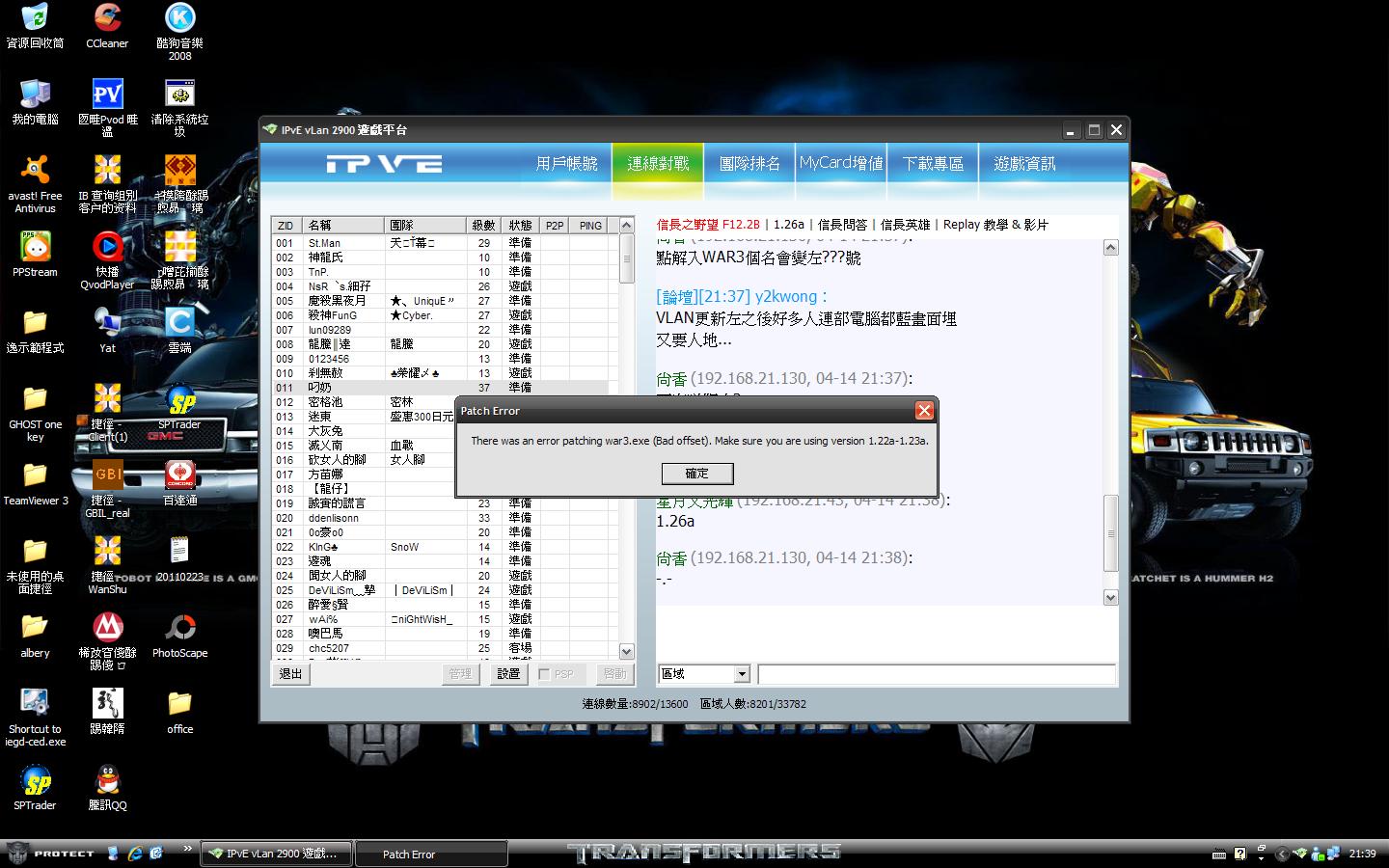Toggle the PSP checkbox
Image resolution: width=1389 pixels, height=868 pixels.
tap(545, 674)
